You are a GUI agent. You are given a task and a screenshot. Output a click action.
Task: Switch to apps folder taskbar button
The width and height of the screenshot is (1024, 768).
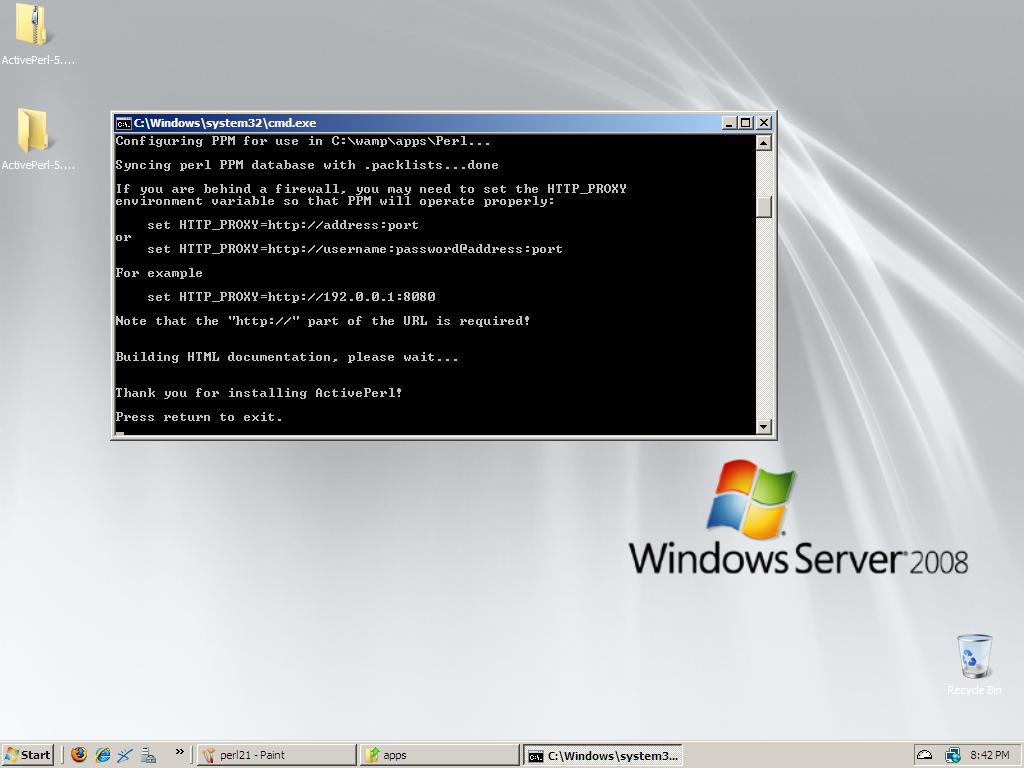click(x=440, y=755)
